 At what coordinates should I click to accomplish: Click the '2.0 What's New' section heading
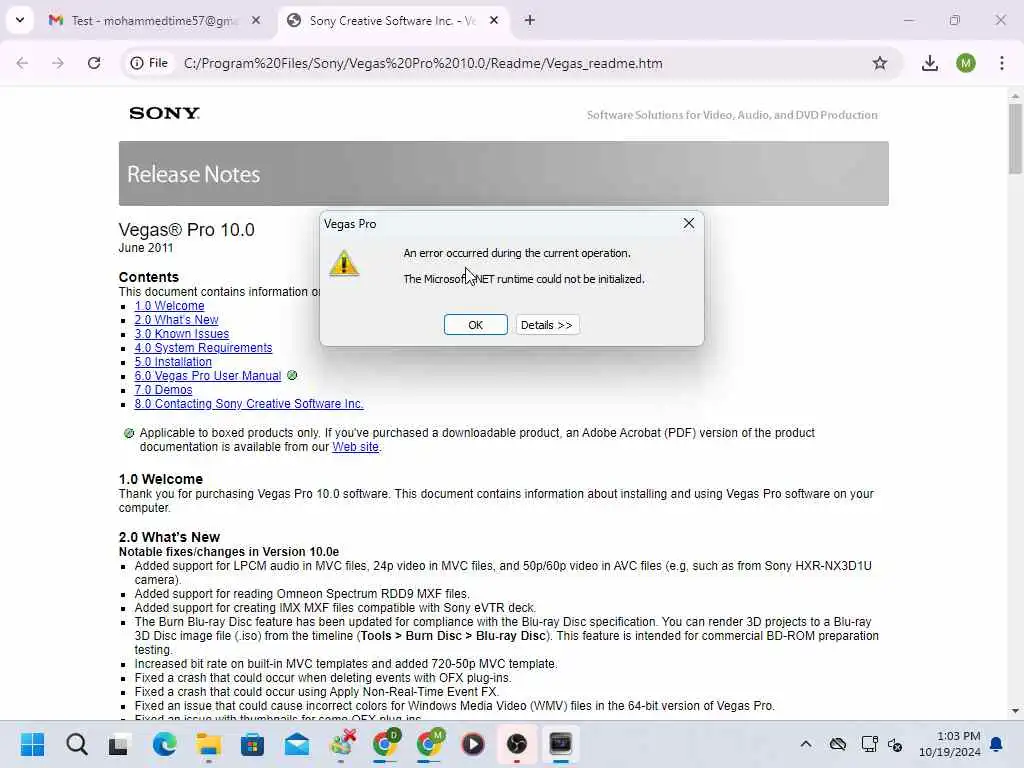coord(169,537)
